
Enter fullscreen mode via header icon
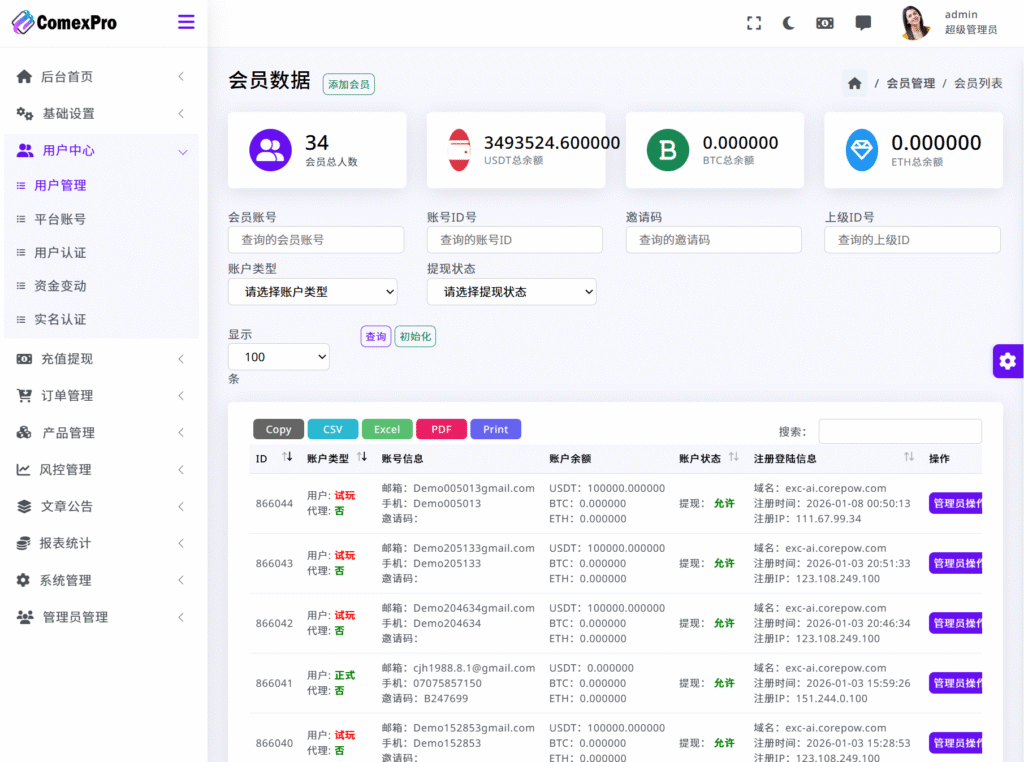pos(754,23)
